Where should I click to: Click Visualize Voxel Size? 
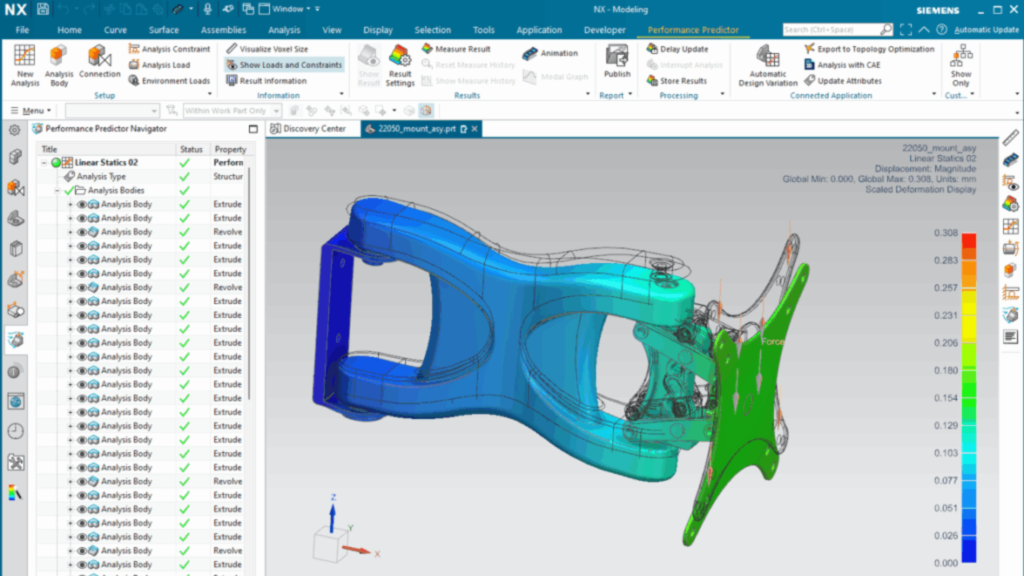click(x=267, y=49)
